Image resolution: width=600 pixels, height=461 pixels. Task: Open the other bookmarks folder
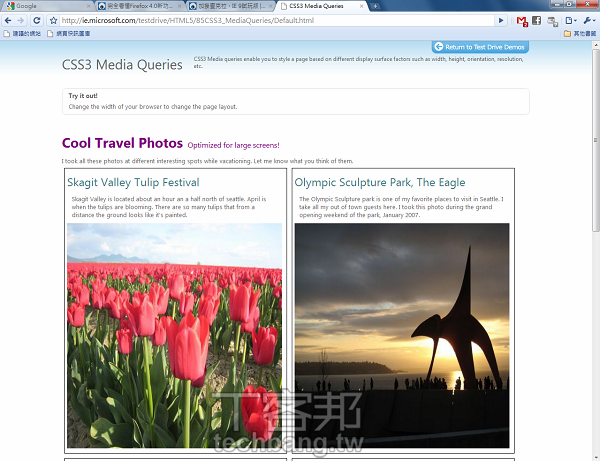point(581,33)
